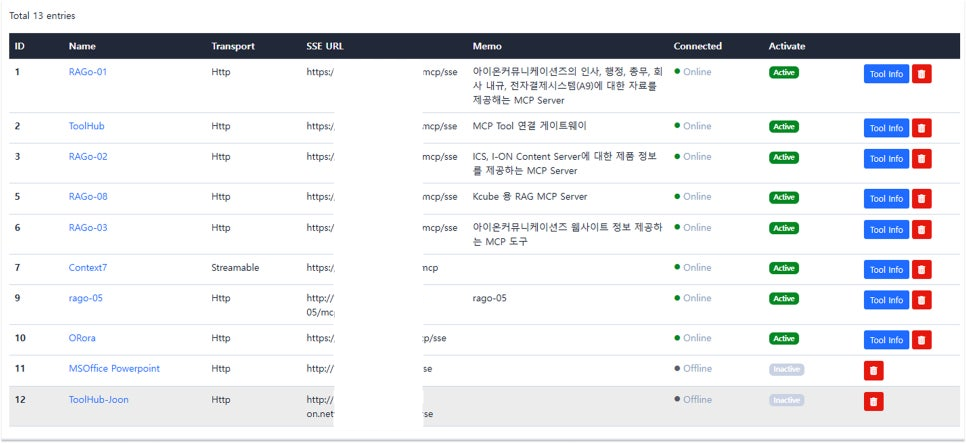Delete the RAGo-01 server via trash icon

[x=922, y=74]
